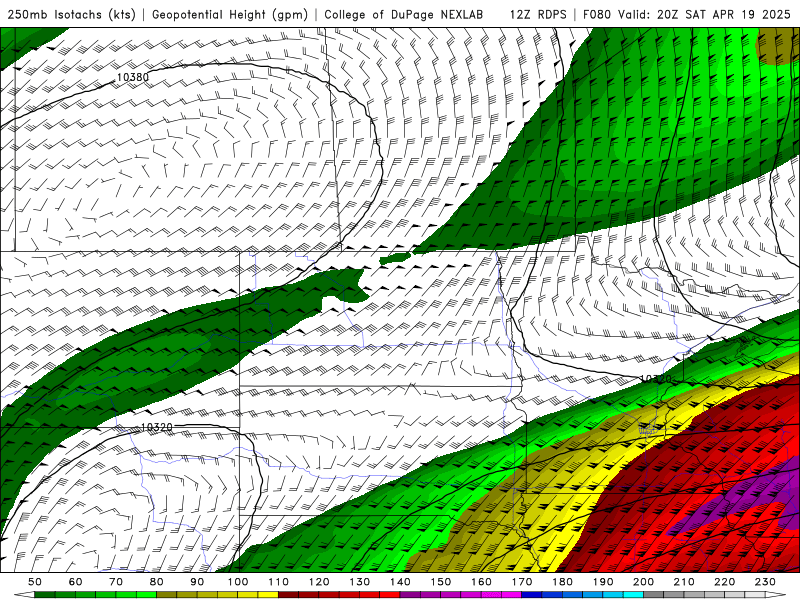The image size is (800, 600).
Task: Click the '90' color bar label
Action: point(197,582)
